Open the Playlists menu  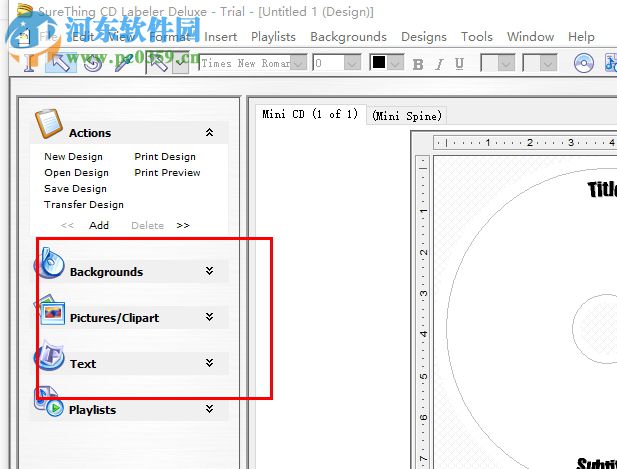pos(273,37)
